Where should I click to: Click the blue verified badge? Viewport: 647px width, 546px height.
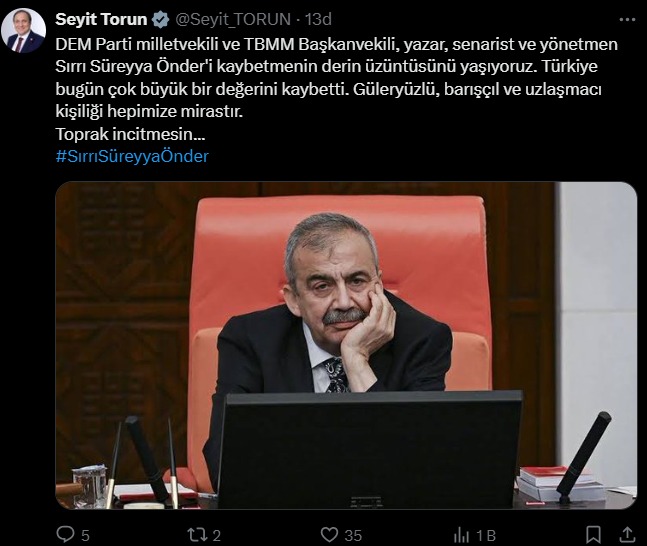(161, 19)
